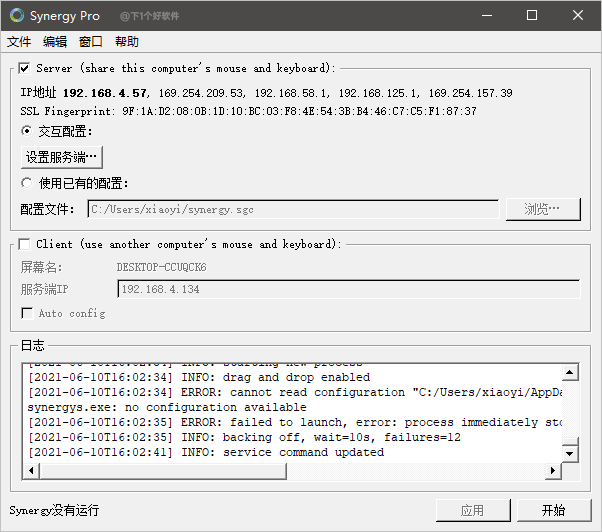Click the 'cannot read configuration' error log line
Screen dimensions: 602x532
point(295,392)
